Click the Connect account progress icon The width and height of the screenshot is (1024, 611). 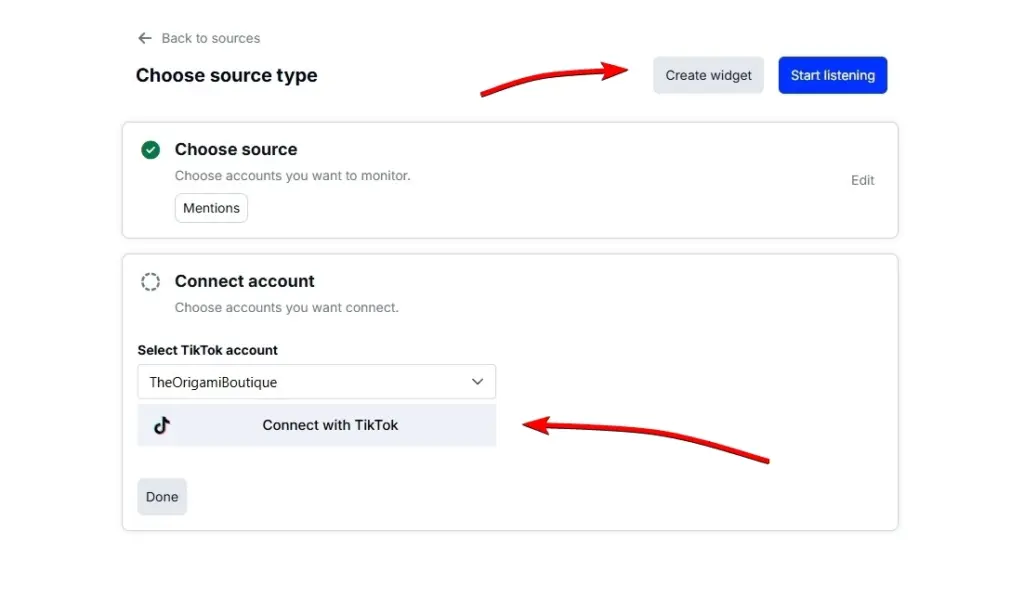click(x=150, y=281)
